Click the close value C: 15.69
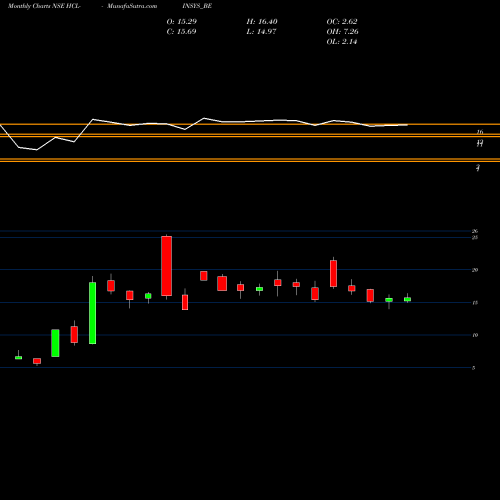This screenshot has height=500, width=500. pyautogui.click(x=181, y=31)
